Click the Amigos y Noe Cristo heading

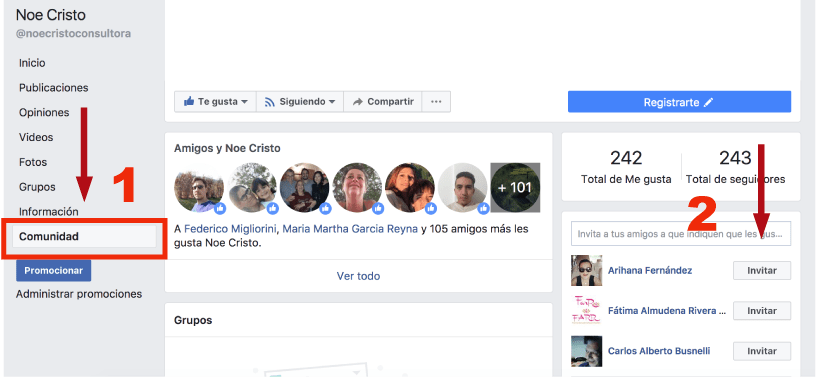(x=227, y=148)
